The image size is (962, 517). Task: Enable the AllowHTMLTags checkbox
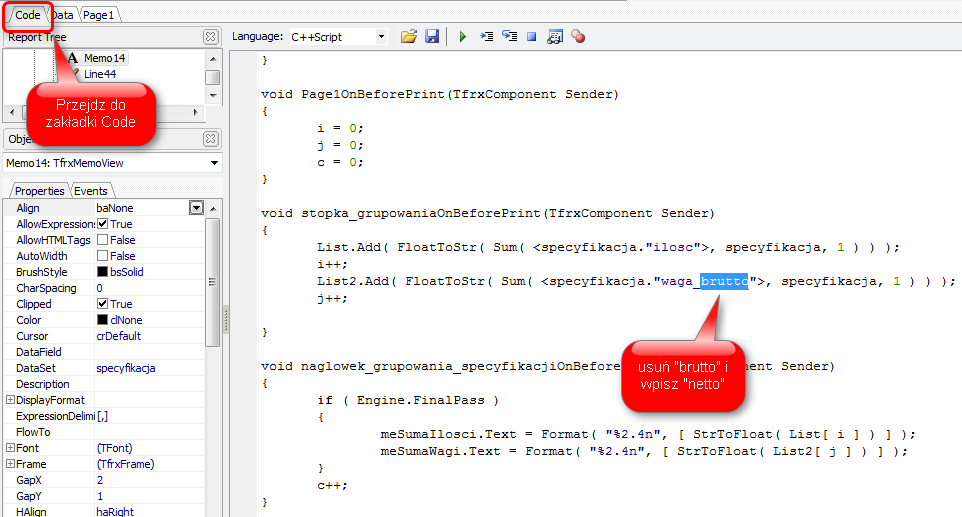[x=102, y=240]
